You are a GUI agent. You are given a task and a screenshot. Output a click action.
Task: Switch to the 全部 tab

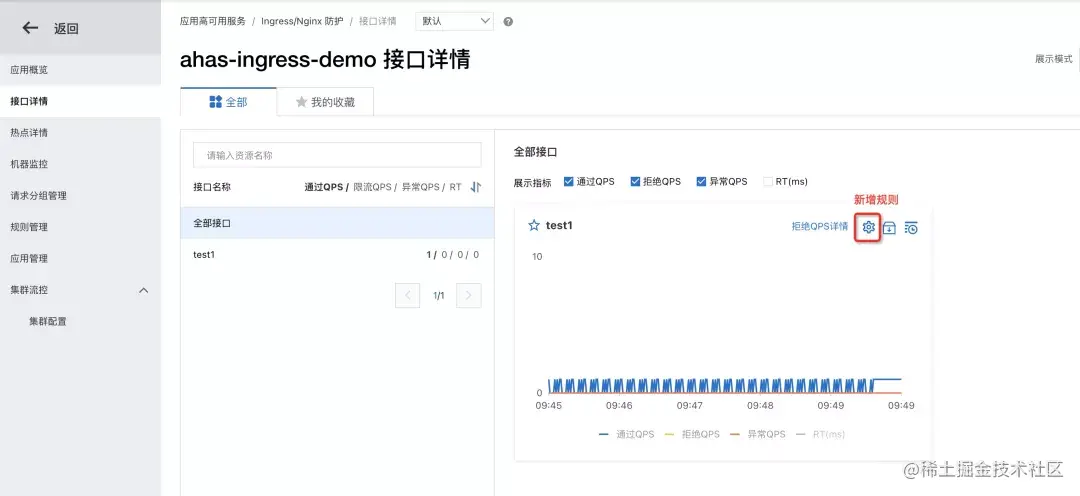point(228,102)
